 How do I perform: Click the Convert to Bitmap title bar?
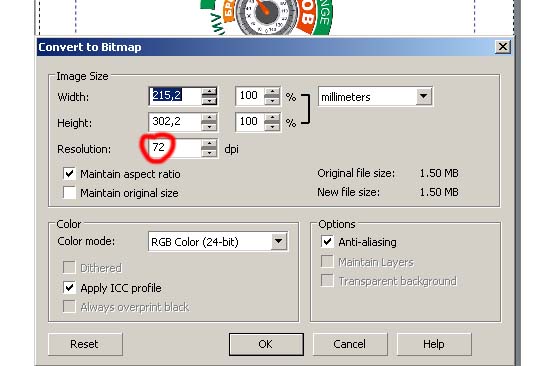coord(265,47)
